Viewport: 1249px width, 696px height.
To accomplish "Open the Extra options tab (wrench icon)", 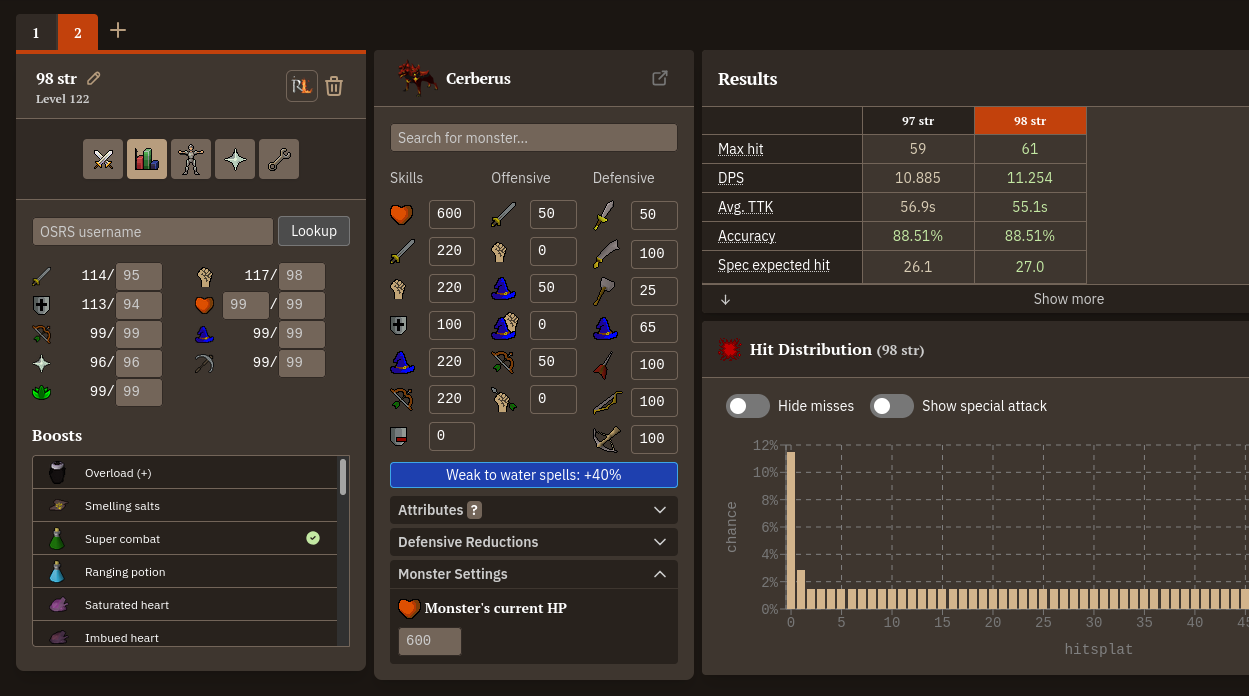I will pyautogui.click(x=279, y=159).
